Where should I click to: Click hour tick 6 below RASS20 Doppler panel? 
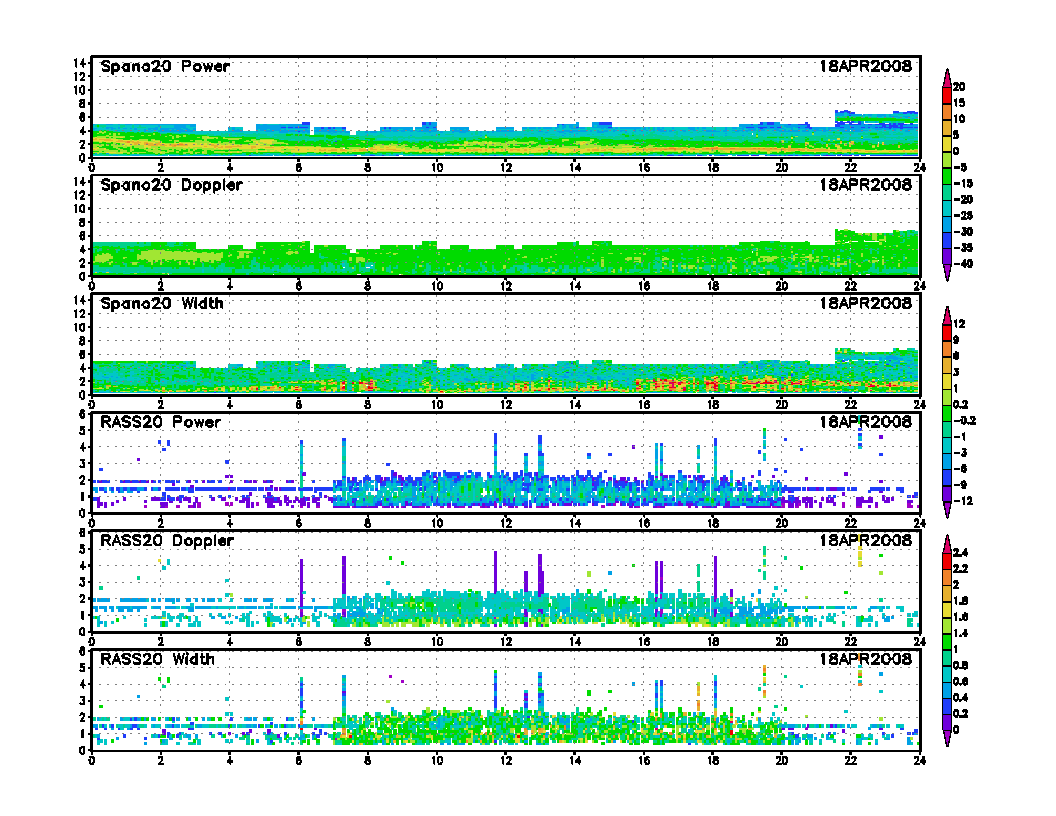[298, 642]
